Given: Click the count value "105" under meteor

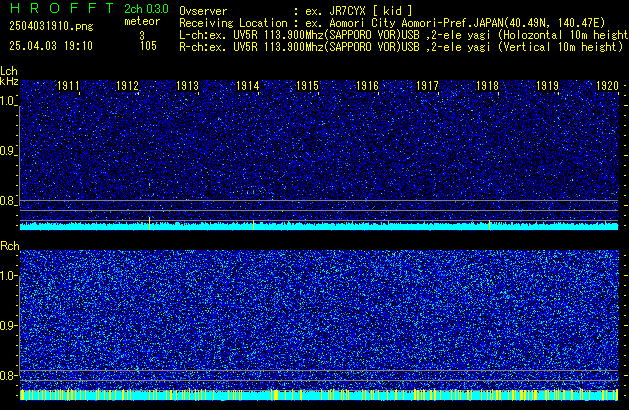Looking at the screenshot, I should tap(148, 46).
